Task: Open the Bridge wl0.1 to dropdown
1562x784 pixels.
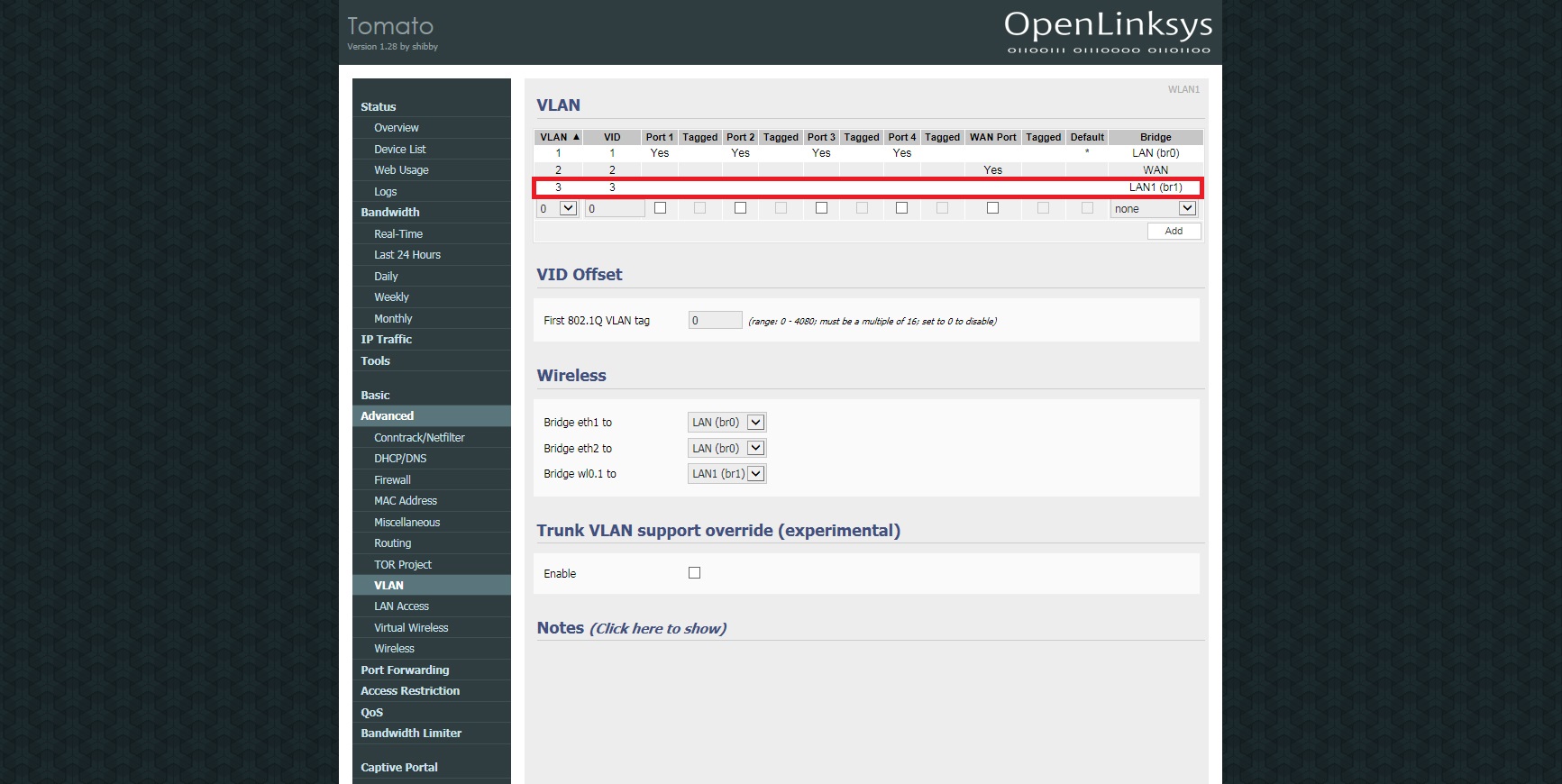Action: pyautogui.click(x=726, y=474)
